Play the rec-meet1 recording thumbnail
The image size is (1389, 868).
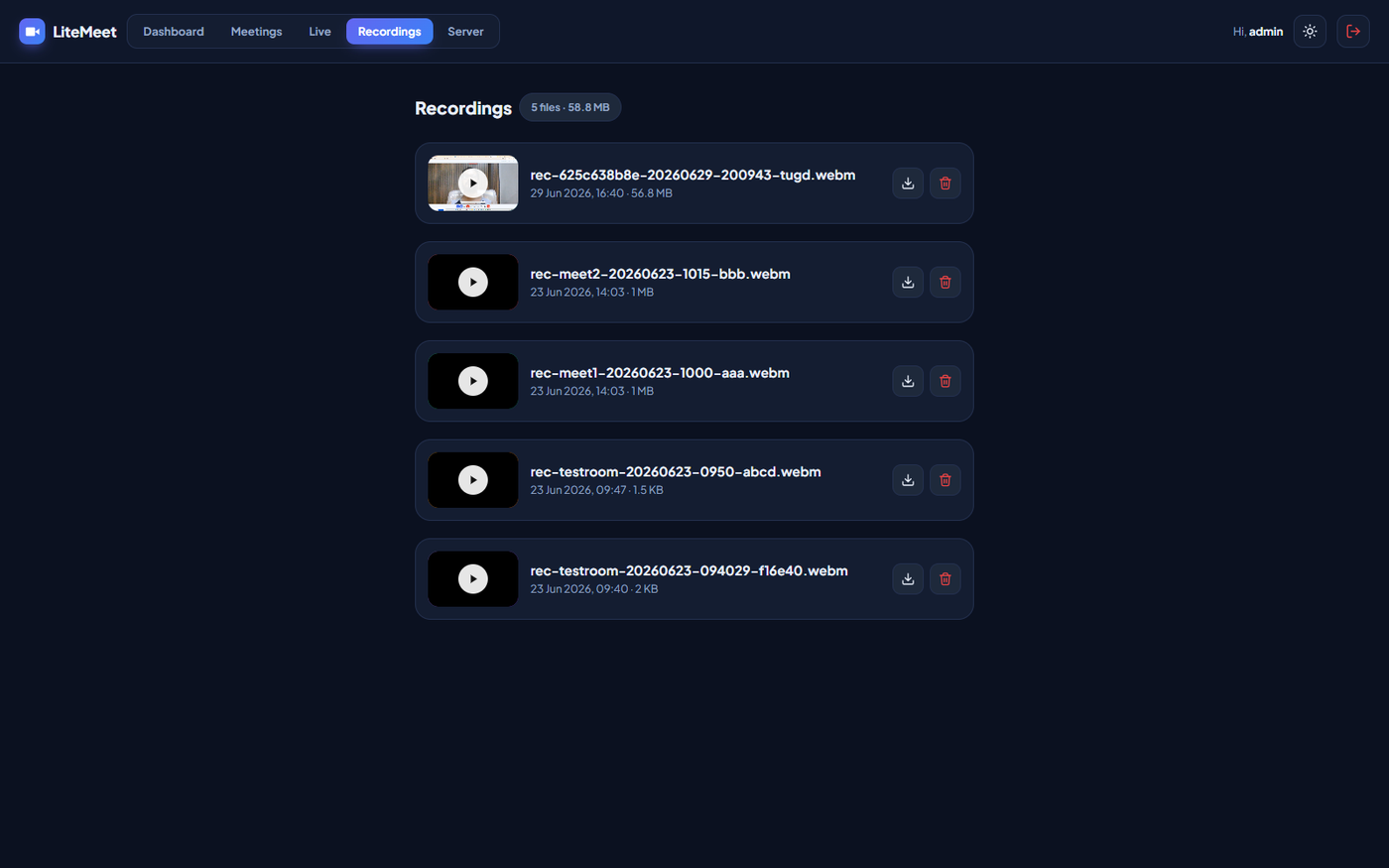pos(473,381)
